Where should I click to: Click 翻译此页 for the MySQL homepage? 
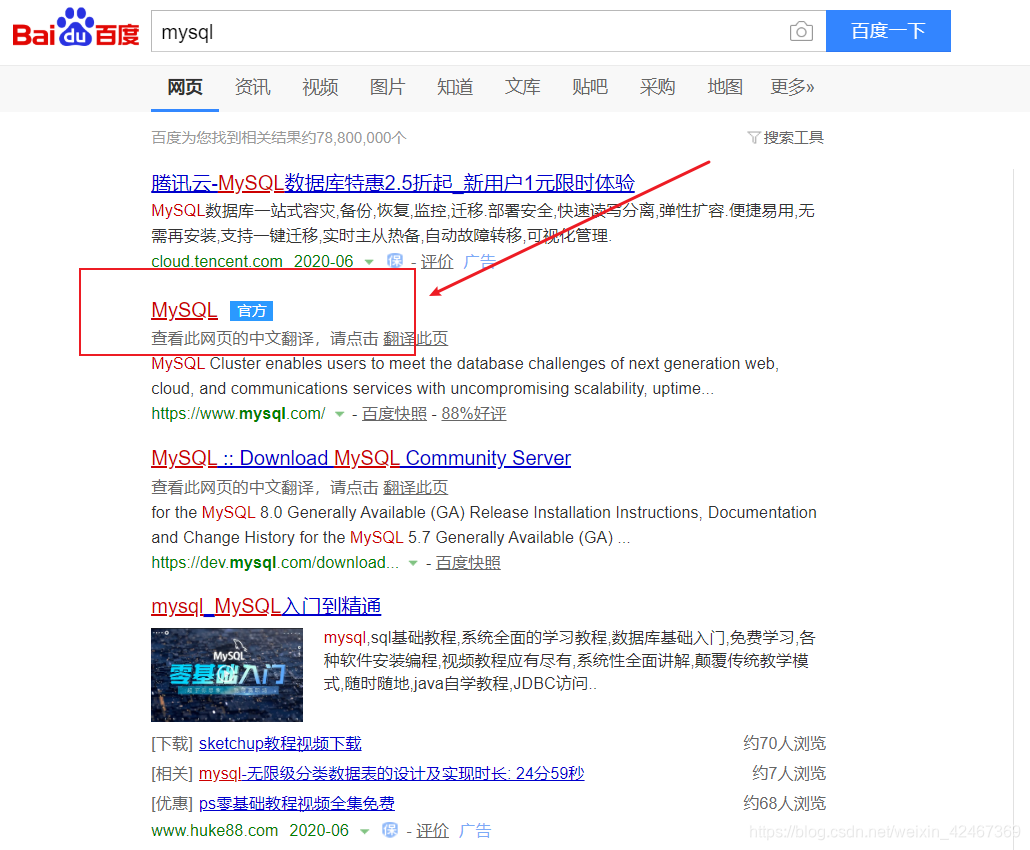413,338
